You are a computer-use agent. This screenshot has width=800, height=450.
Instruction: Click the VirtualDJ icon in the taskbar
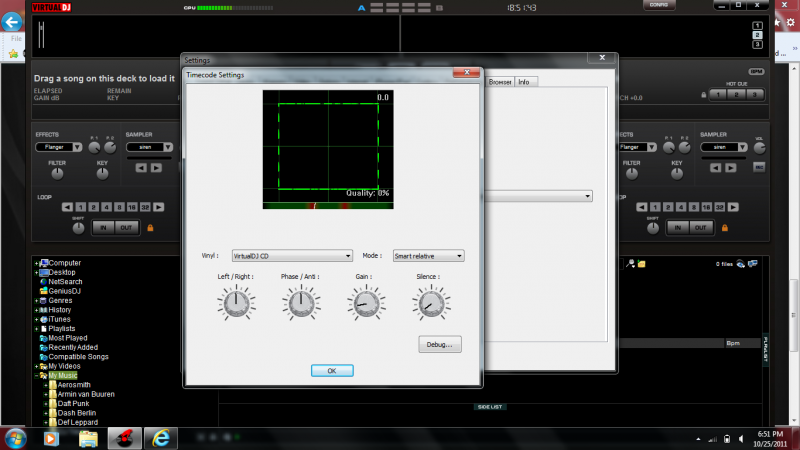[x=124, y=437]
